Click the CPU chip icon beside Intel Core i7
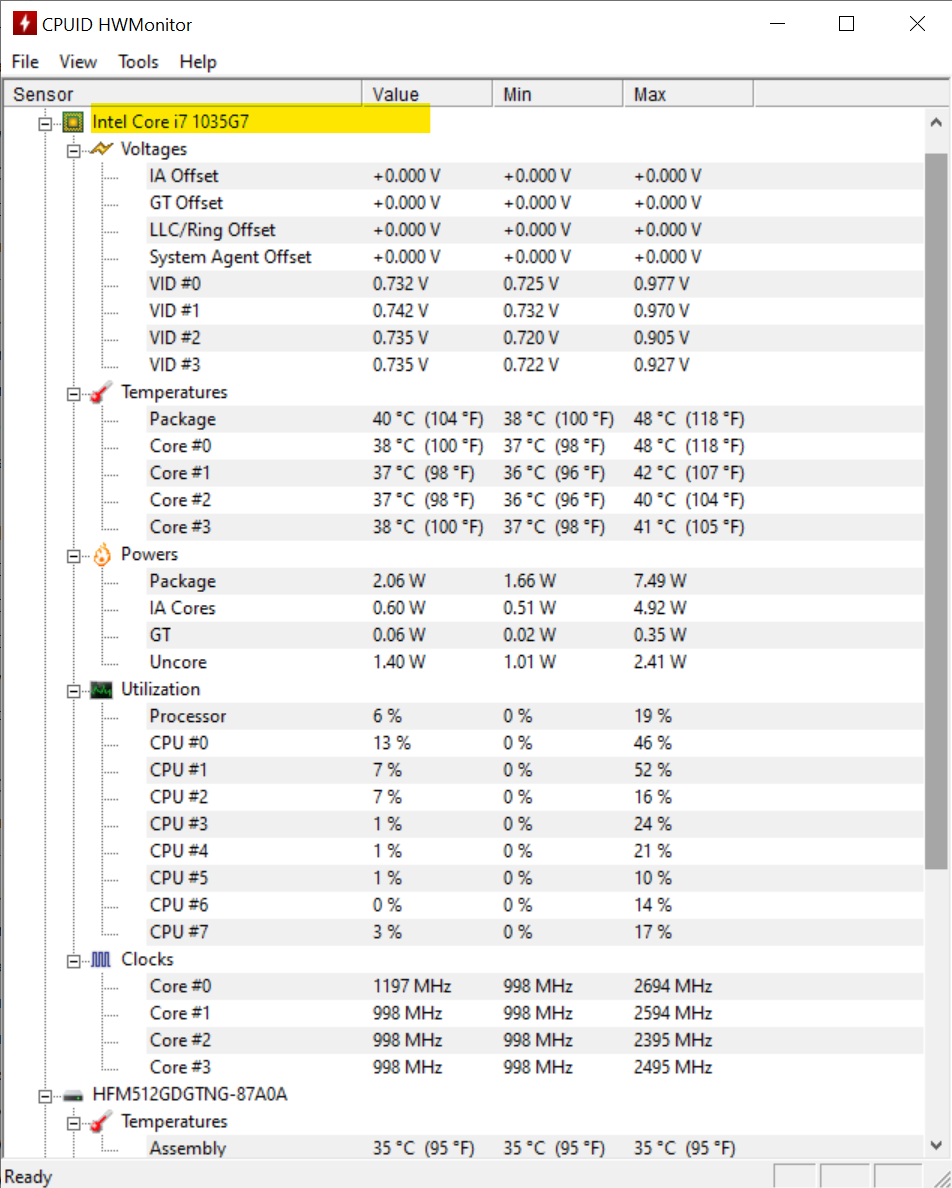Screen dimensions: 952x1188 pos(73,122)
